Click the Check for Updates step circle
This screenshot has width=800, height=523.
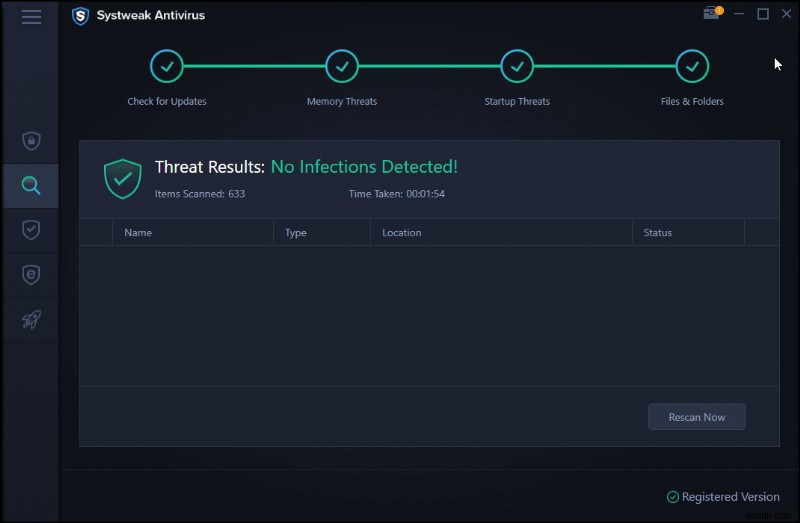coord(166,67)
